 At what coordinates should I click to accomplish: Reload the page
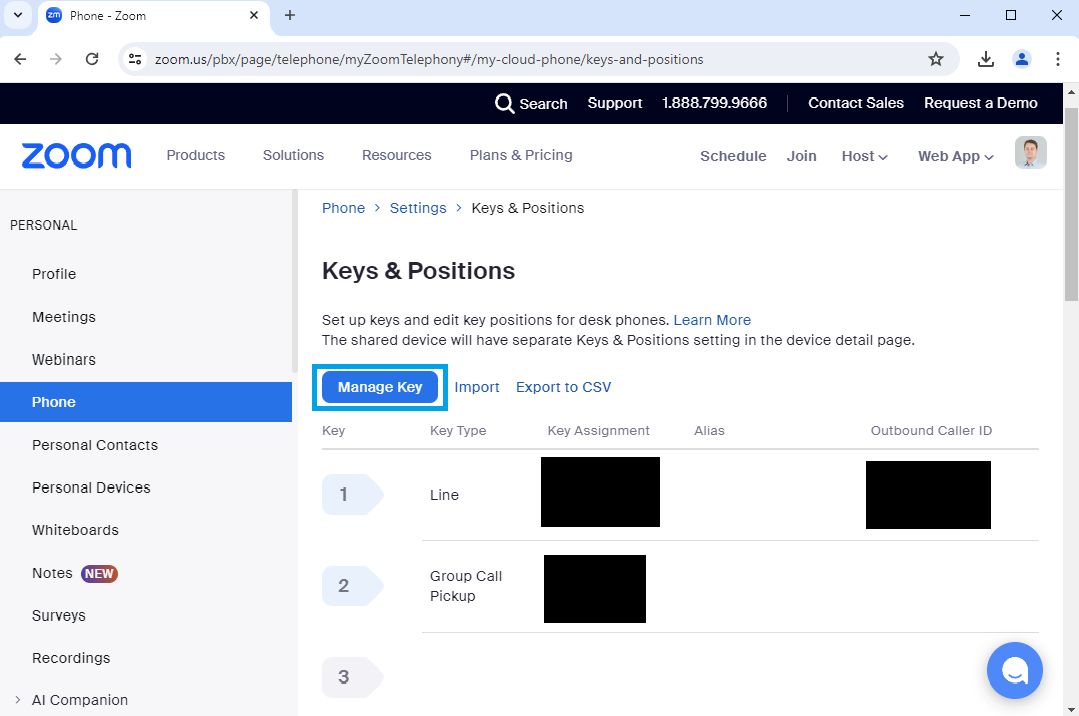point(92,59)
